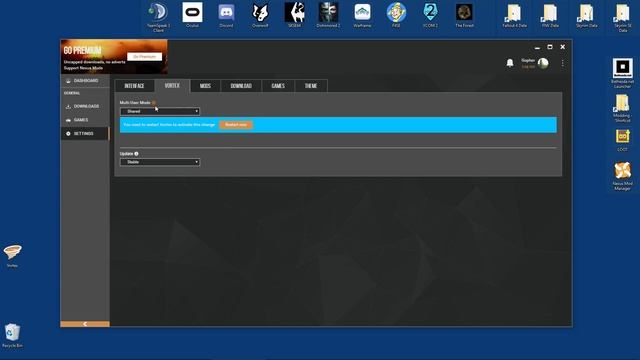Select the Skyrim Data folder shortcut
The height and width of the screenshot is (360, 640).
[587, 16]
